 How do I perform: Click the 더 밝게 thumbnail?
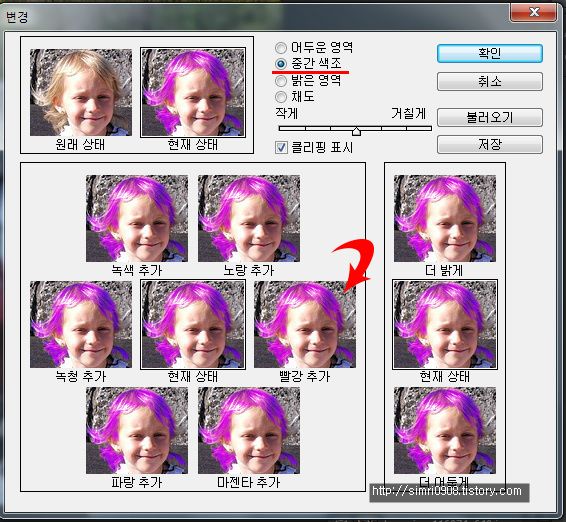[x=445, y=218]
